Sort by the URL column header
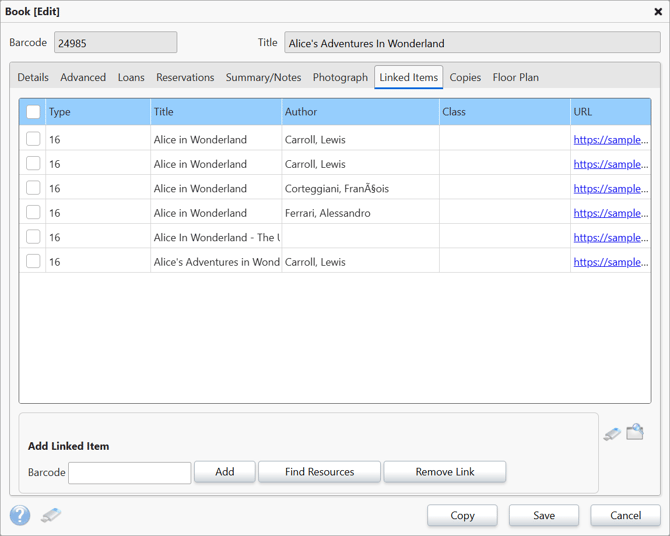 (611, 112)
